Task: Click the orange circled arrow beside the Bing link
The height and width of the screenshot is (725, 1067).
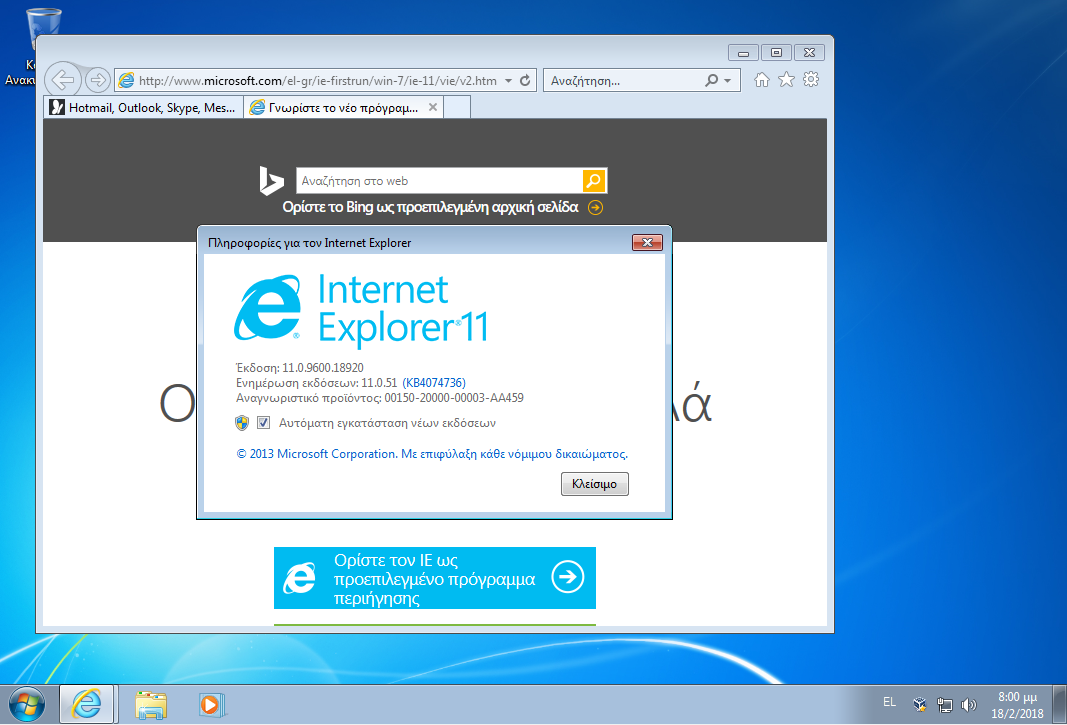Action: (x=595, y=208)
